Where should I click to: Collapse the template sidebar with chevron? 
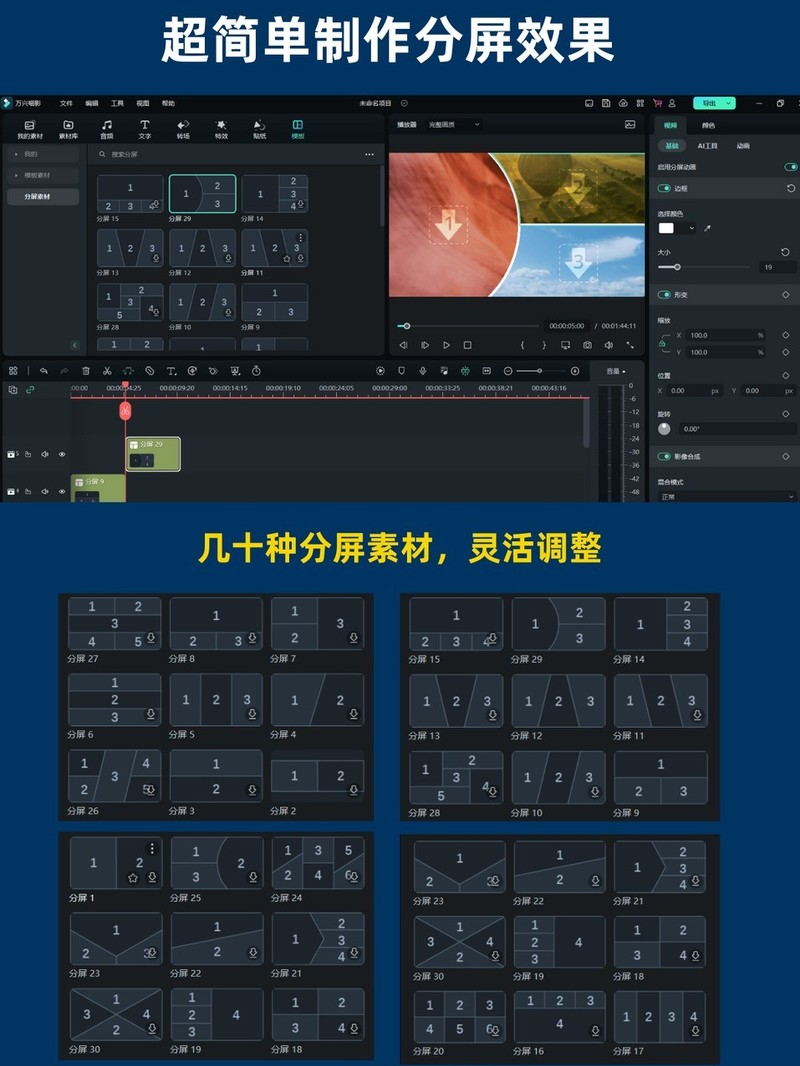click(x=75, y=345)
